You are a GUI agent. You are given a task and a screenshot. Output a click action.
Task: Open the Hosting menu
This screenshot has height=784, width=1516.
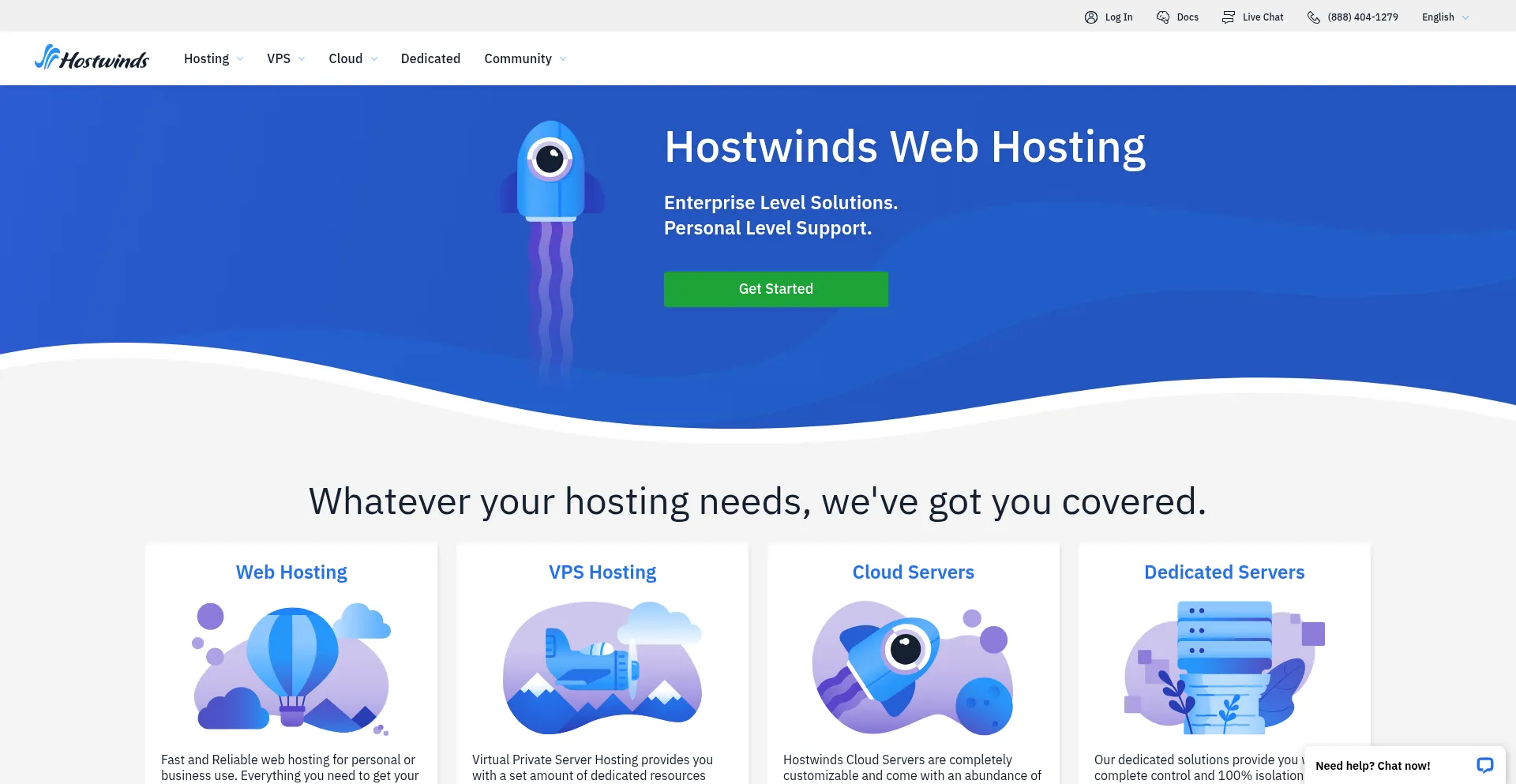(213, 58)
